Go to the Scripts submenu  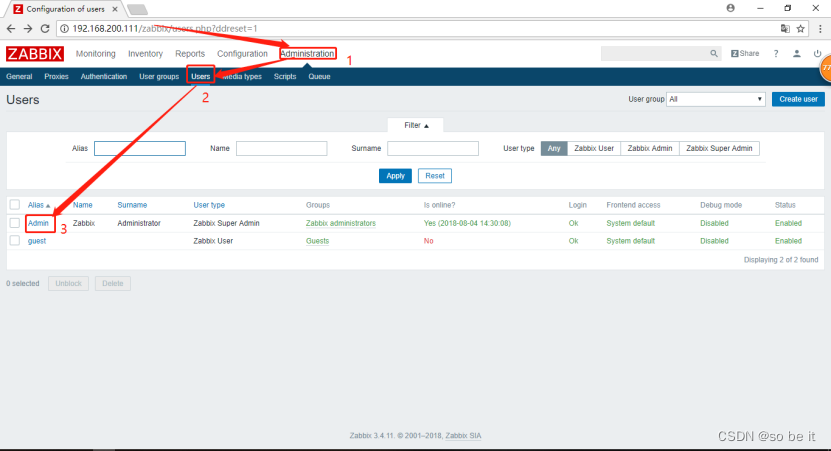pos(285,77)
